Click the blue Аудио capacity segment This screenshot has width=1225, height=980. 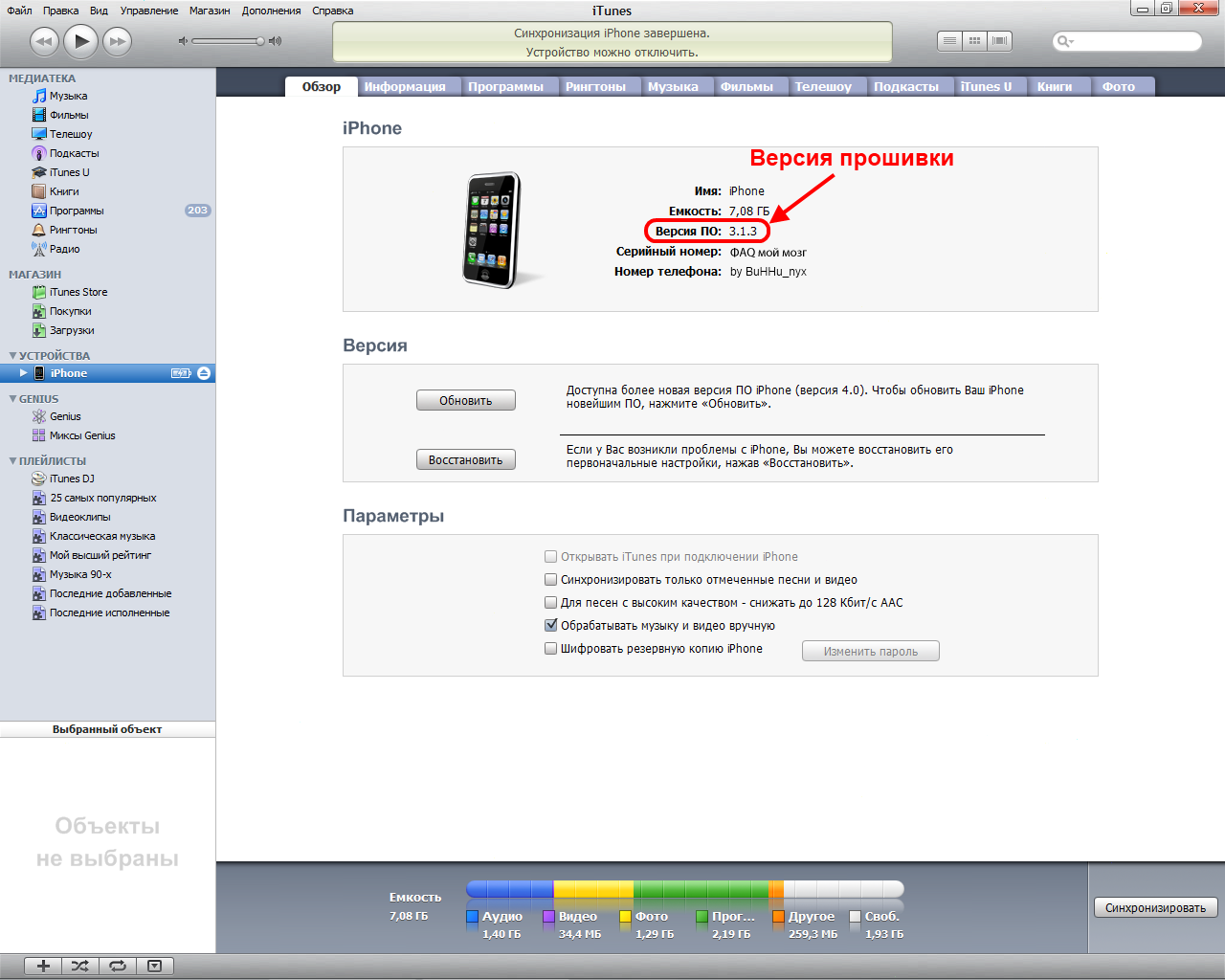point(510,889)
